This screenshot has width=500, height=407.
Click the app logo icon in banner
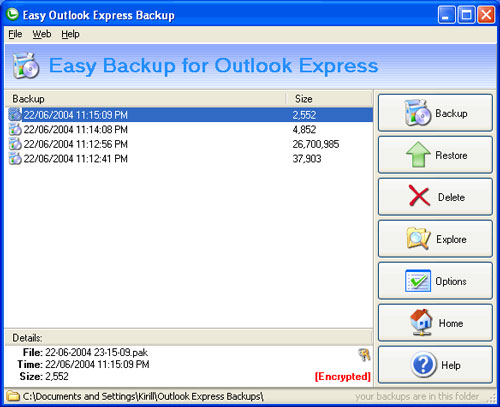(x=26, y=66)
